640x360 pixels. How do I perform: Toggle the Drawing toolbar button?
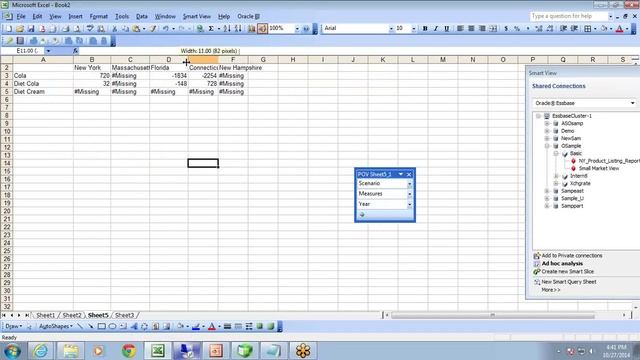[262, 29]
